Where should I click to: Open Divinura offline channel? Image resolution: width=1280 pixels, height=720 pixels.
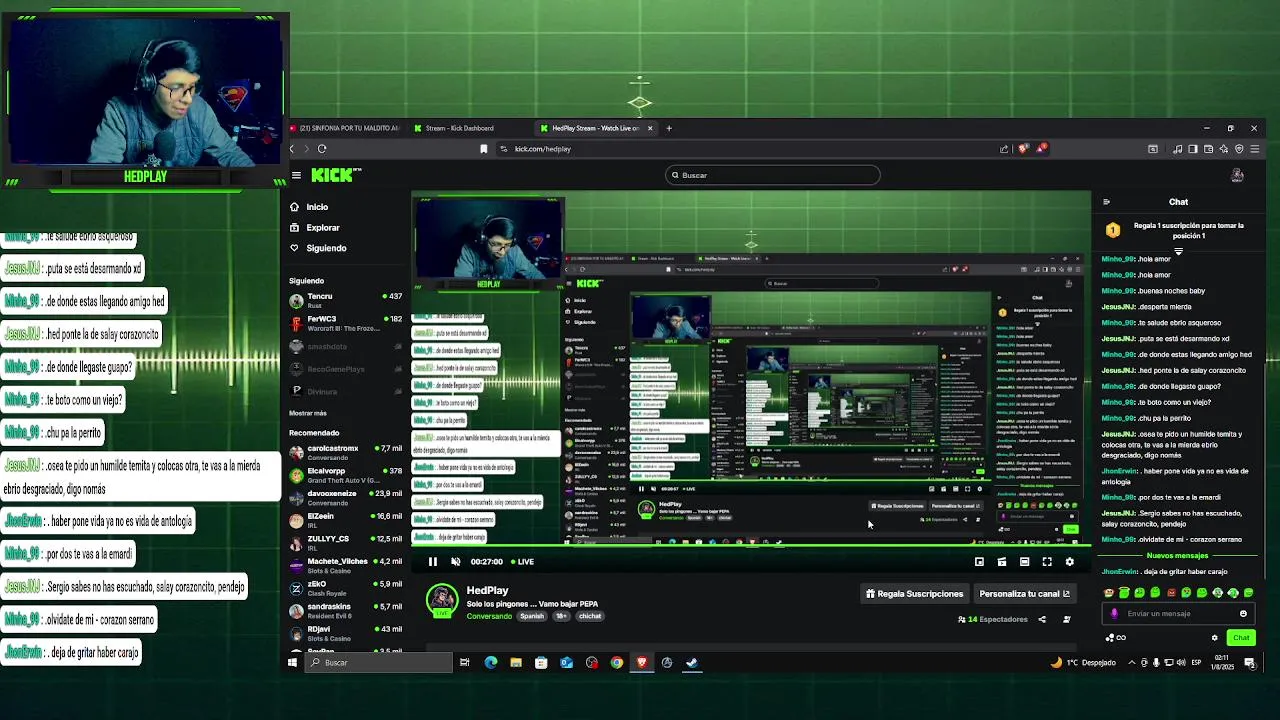click(x=345, y=392)
